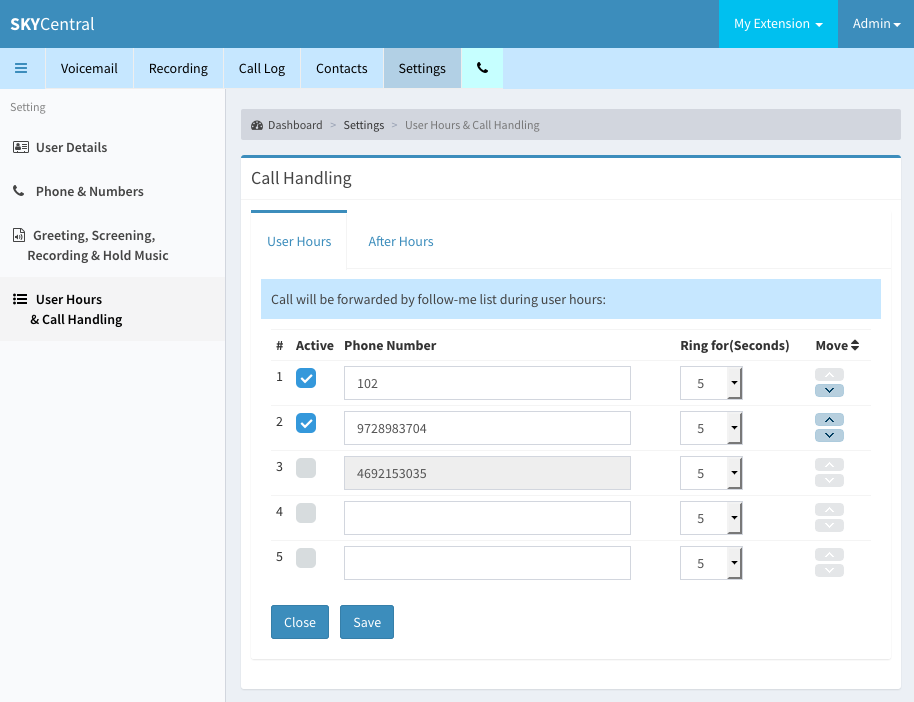
Task: Click the Dashboard gauge icon in breadcrumb
Action: 257,125
